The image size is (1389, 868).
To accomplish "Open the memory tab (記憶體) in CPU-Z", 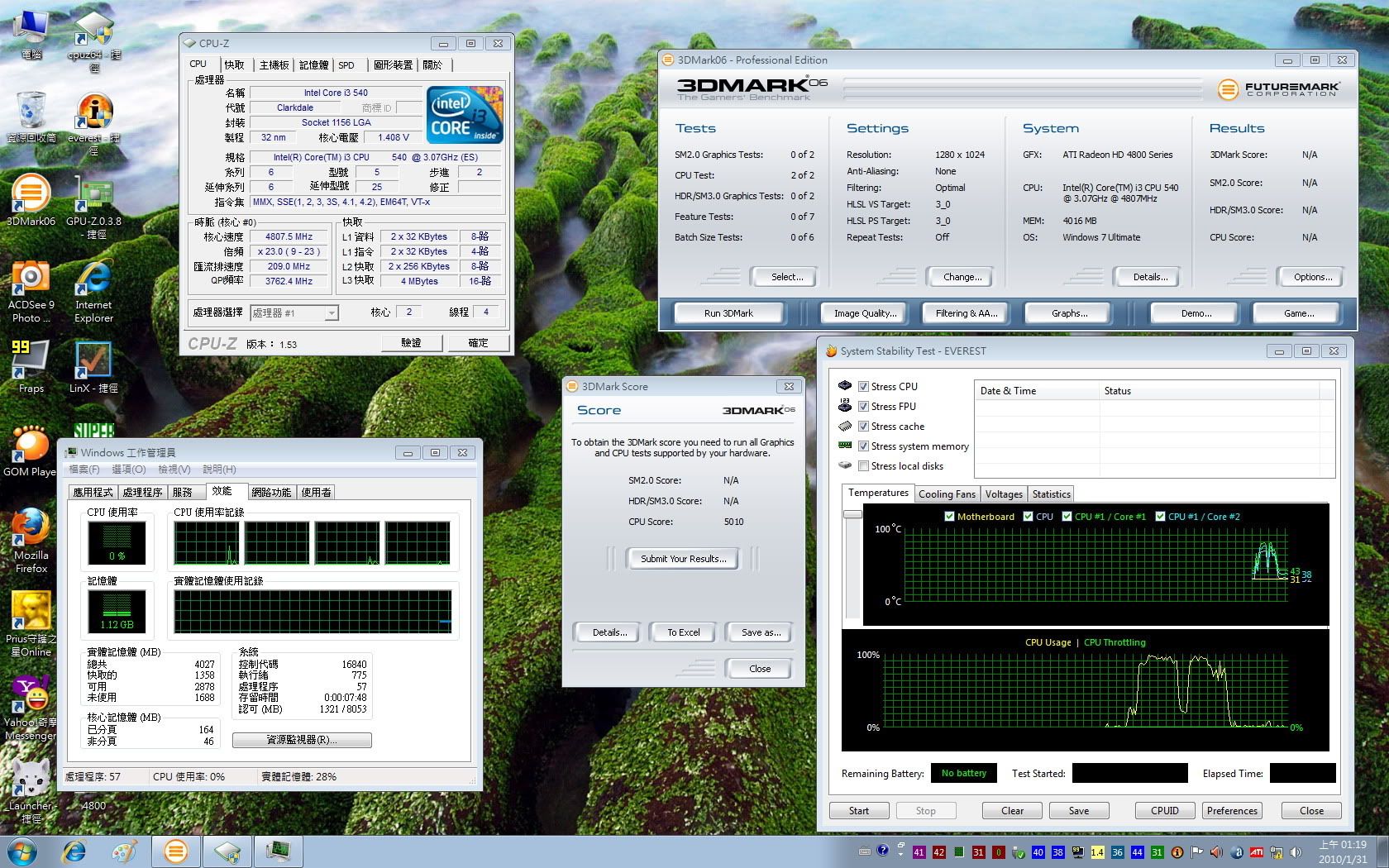I will click(313, 64).
